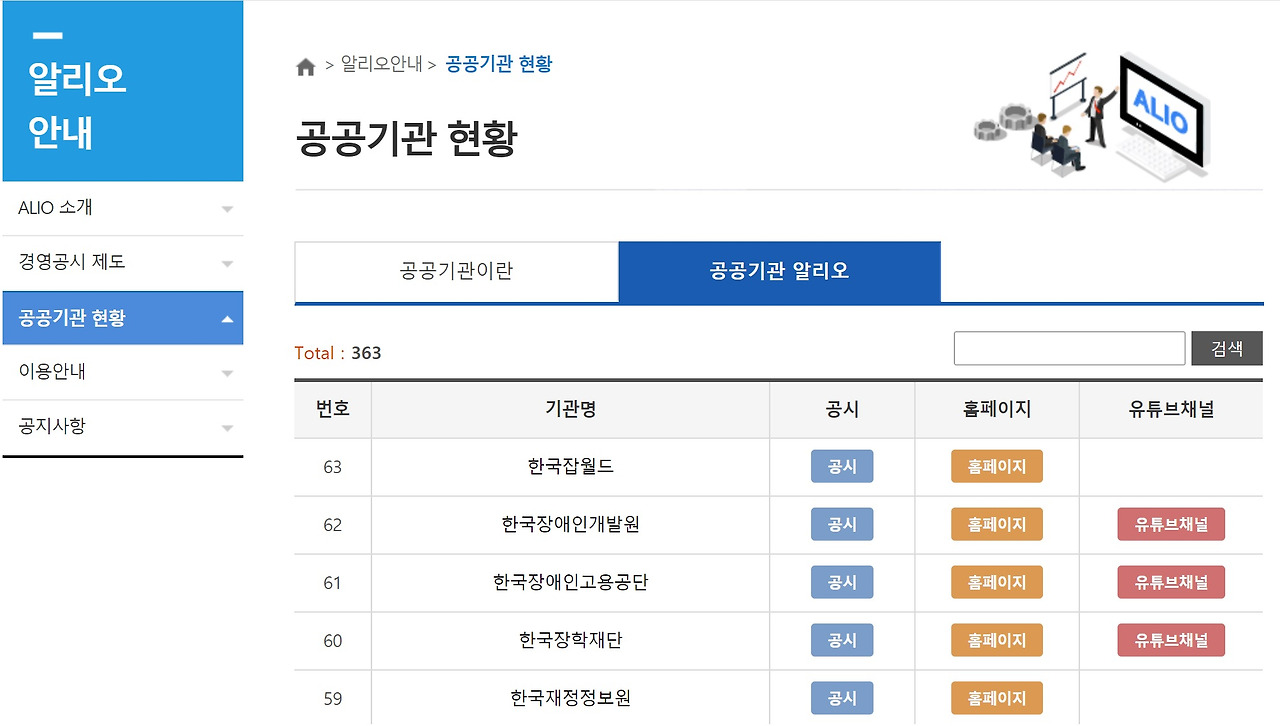Click row number 63
1280x726 pixels.
(333, 467)
